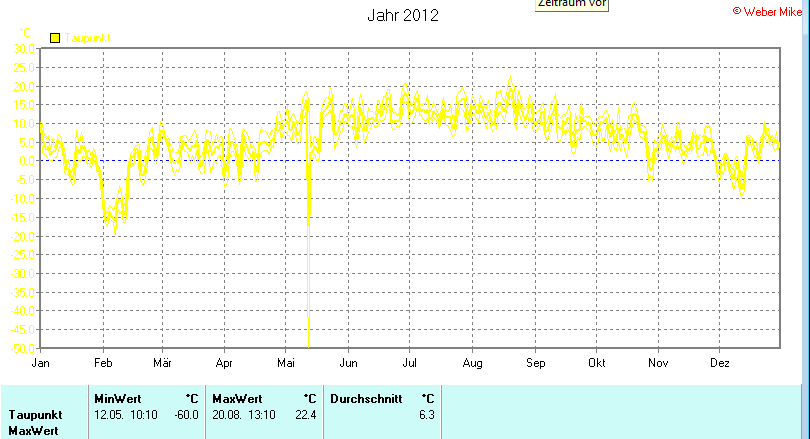
Task: Click the MaxWert row label
Action: click(x=33, y=431)
